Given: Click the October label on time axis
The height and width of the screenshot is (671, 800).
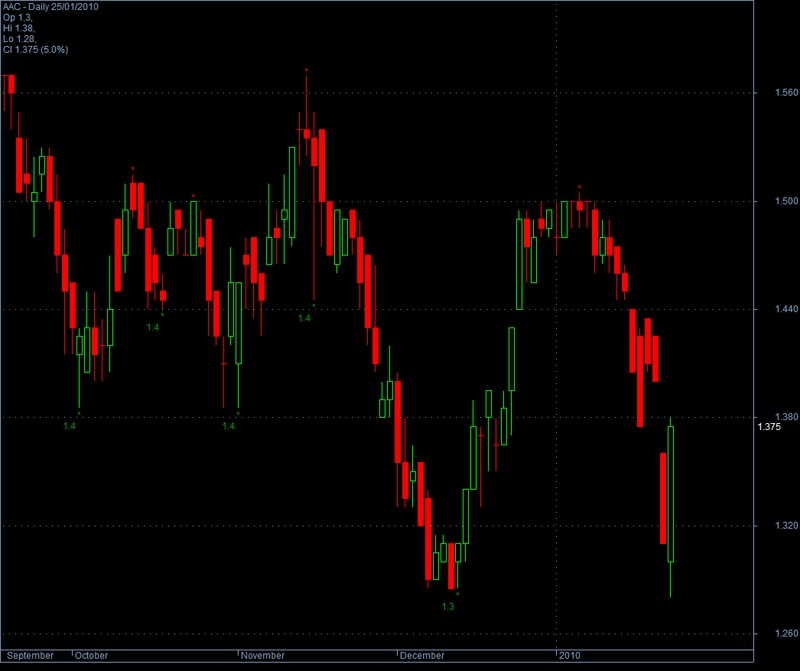Looking at the screenshot, I should [x=91, y=655].
